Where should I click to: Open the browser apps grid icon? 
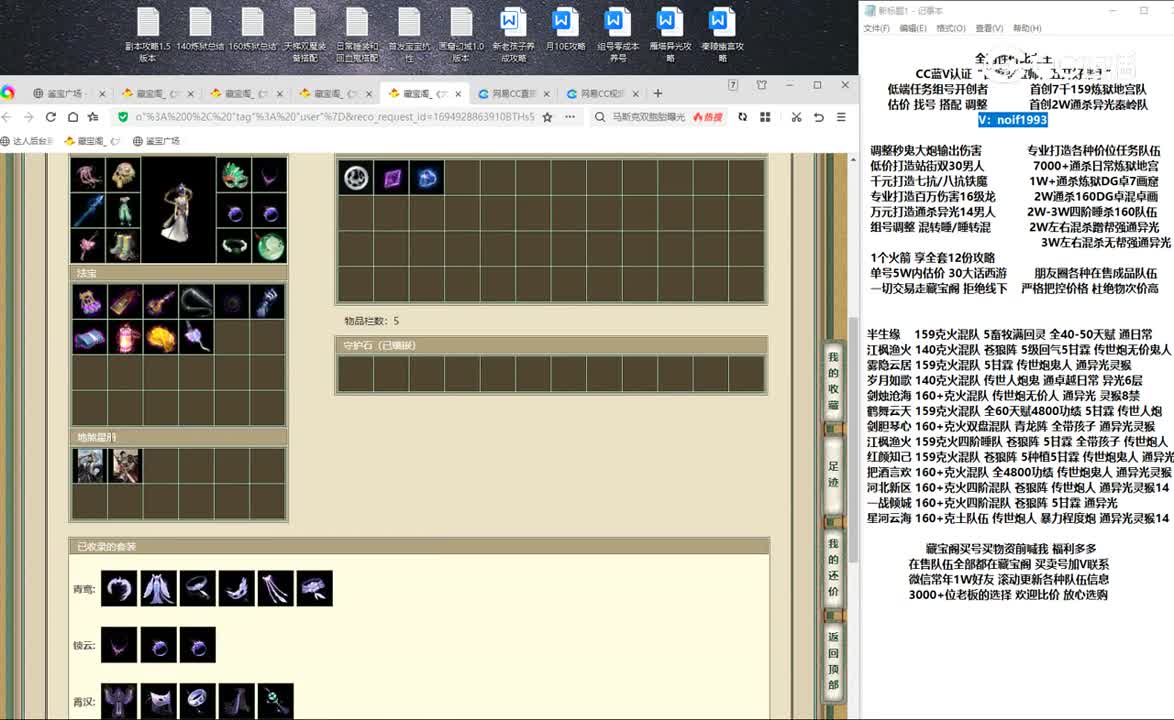[x=765, y=117]
